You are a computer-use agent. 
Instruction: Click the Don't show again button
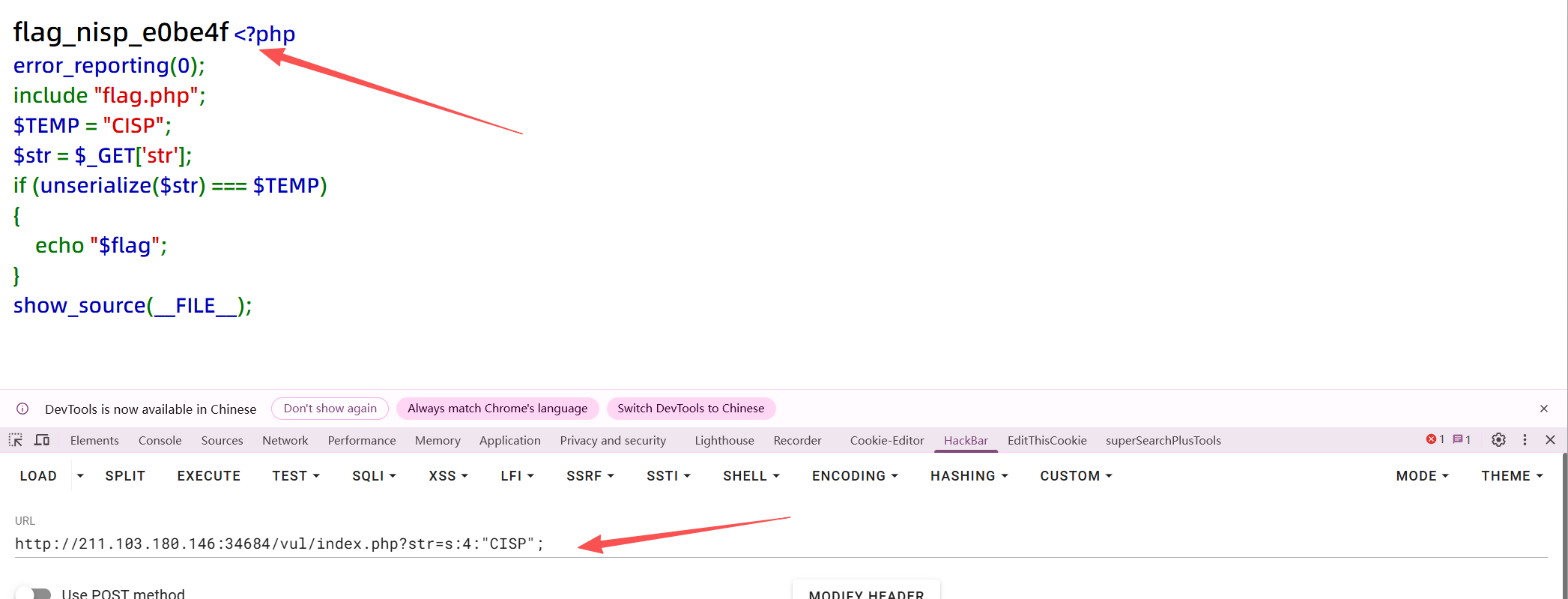point(330,409)
